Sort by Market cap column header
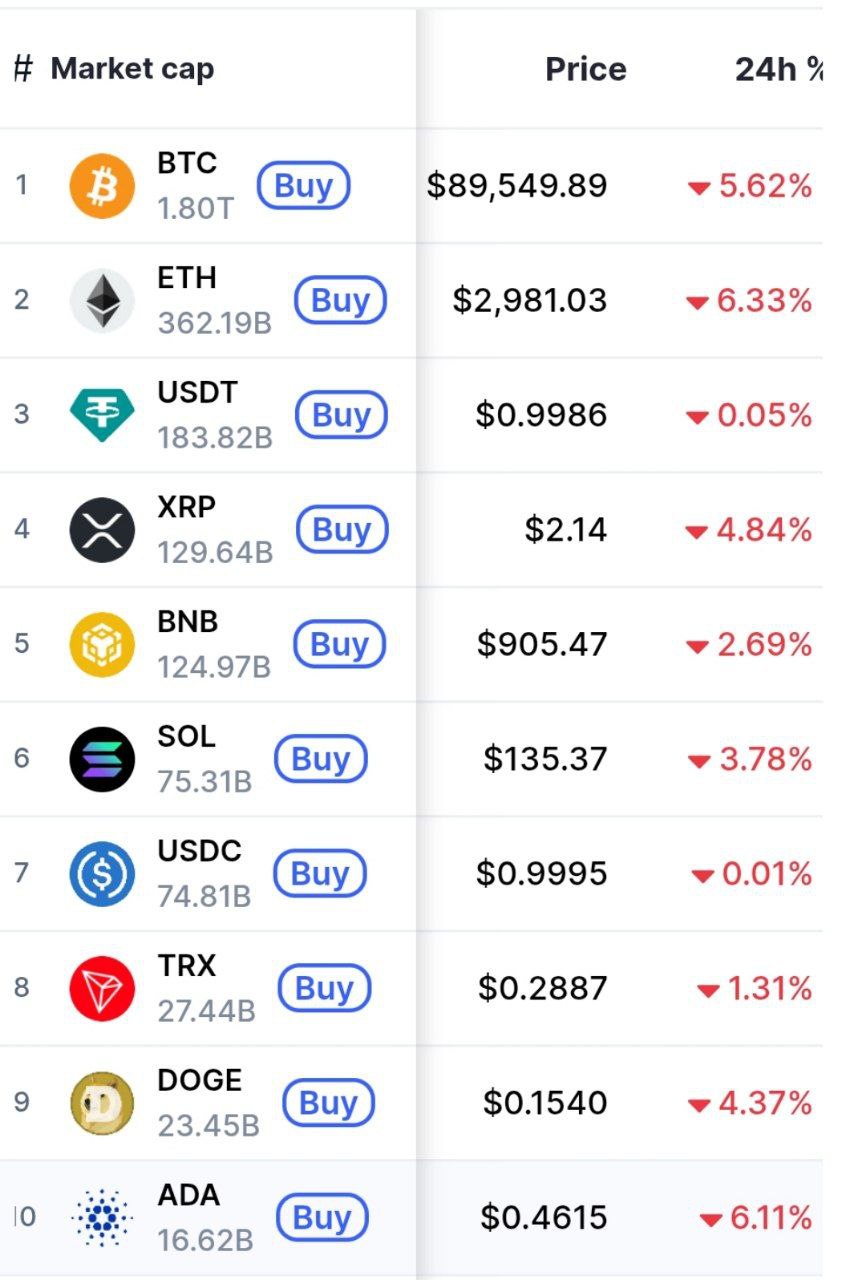Image resolution: width=866 pixels, height=1280 pixels. tap(132, 69)
